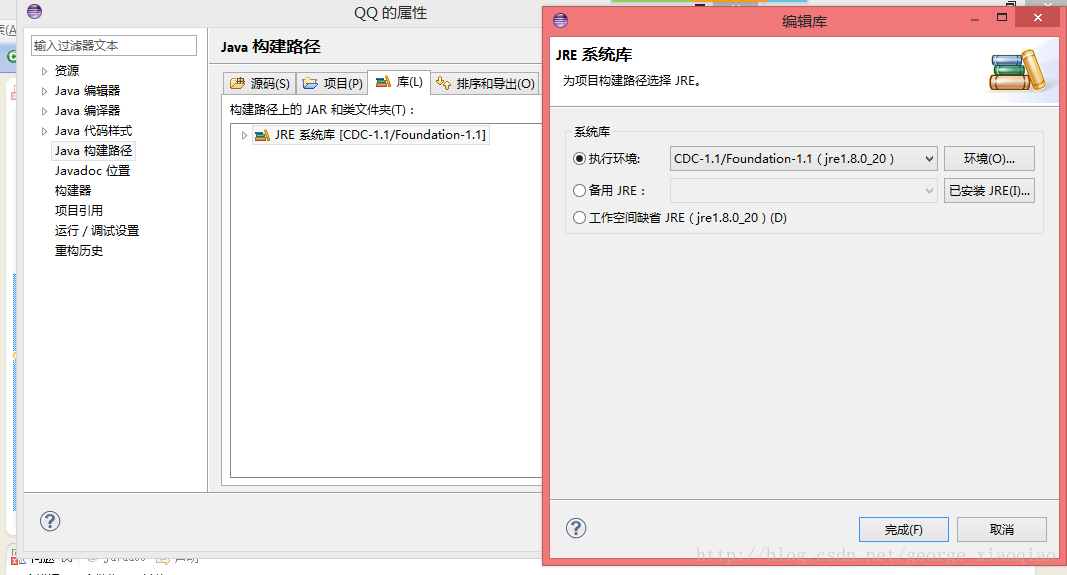This screenshot has height=575, width=1067.
Task: Expand the JRE 系统库 entry in library list
Action: click(244, 135)
